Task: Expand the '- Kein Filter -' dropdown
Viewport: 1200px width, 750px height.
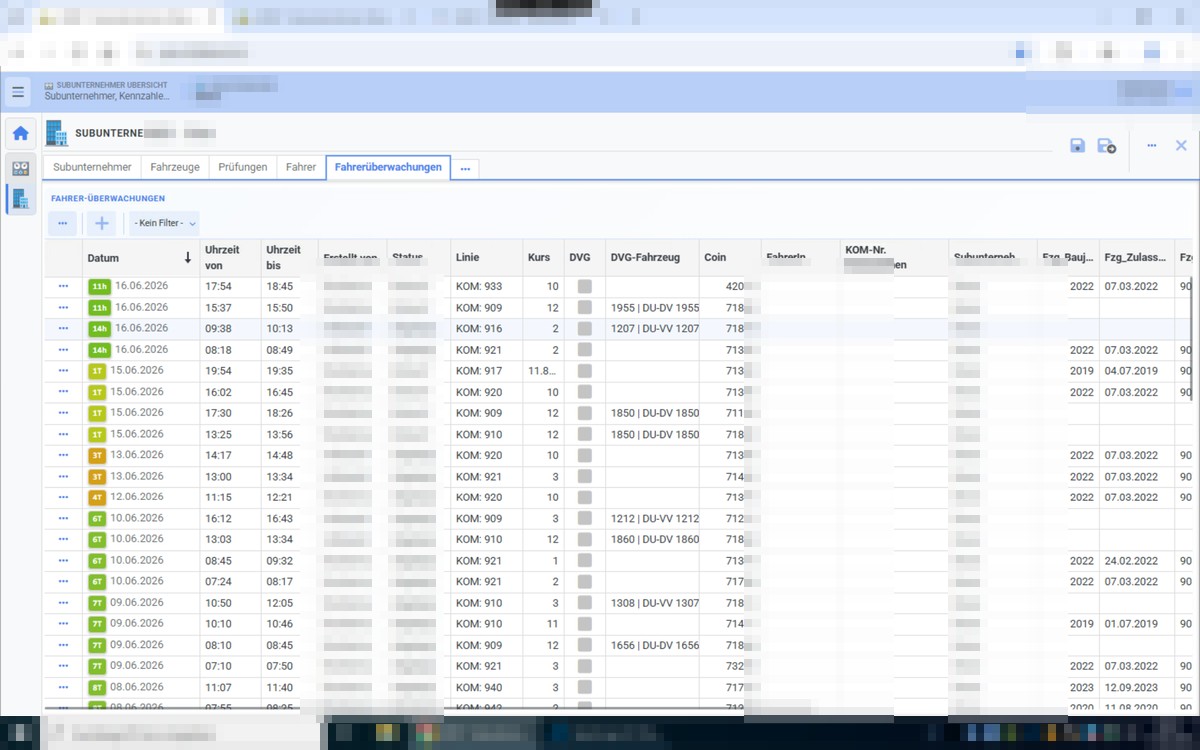Action: [165, 223]
